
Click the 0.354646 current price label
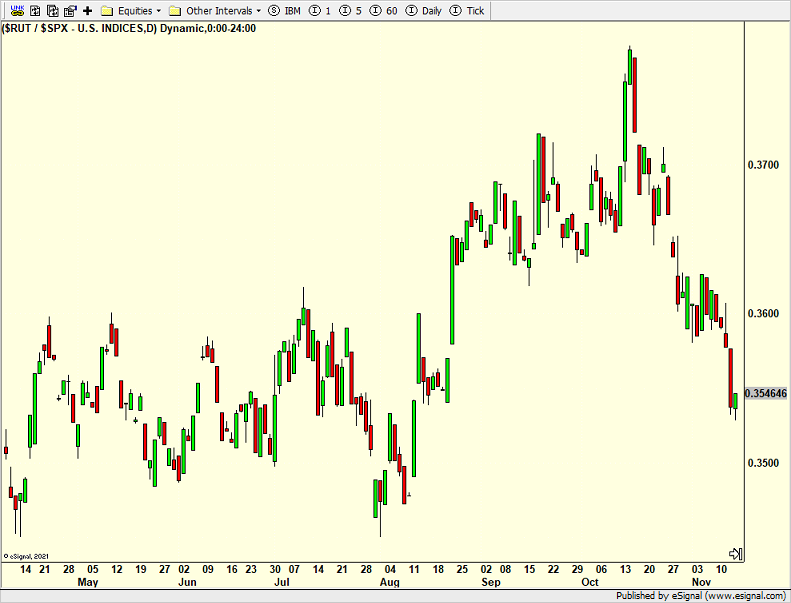[767, 394]
